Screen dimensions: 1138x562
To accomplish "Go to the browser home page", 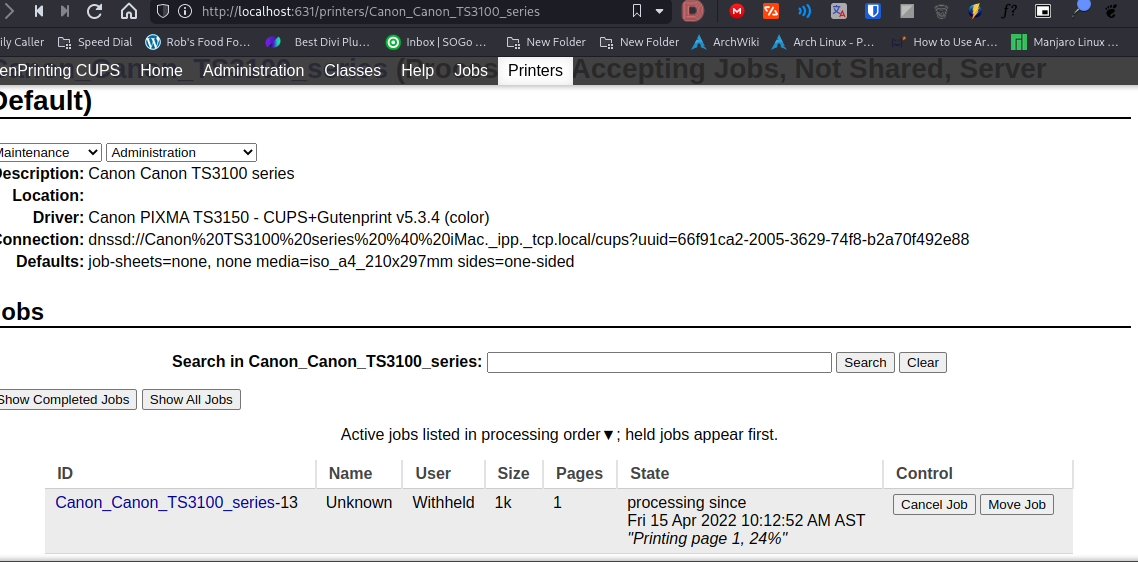I will pos(128,11).
